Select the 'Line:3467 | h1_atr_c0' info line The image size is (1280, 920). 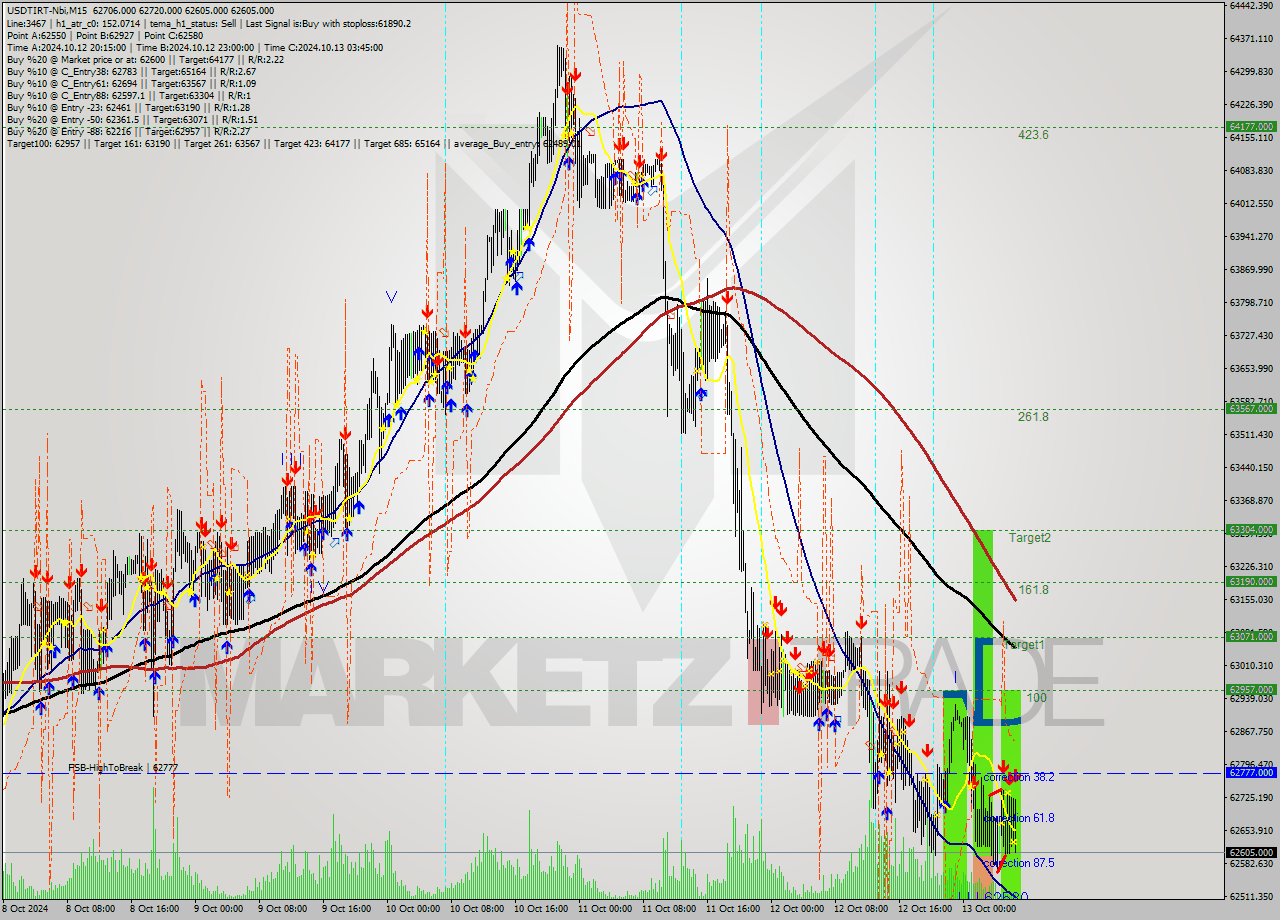tap(208, 23)
